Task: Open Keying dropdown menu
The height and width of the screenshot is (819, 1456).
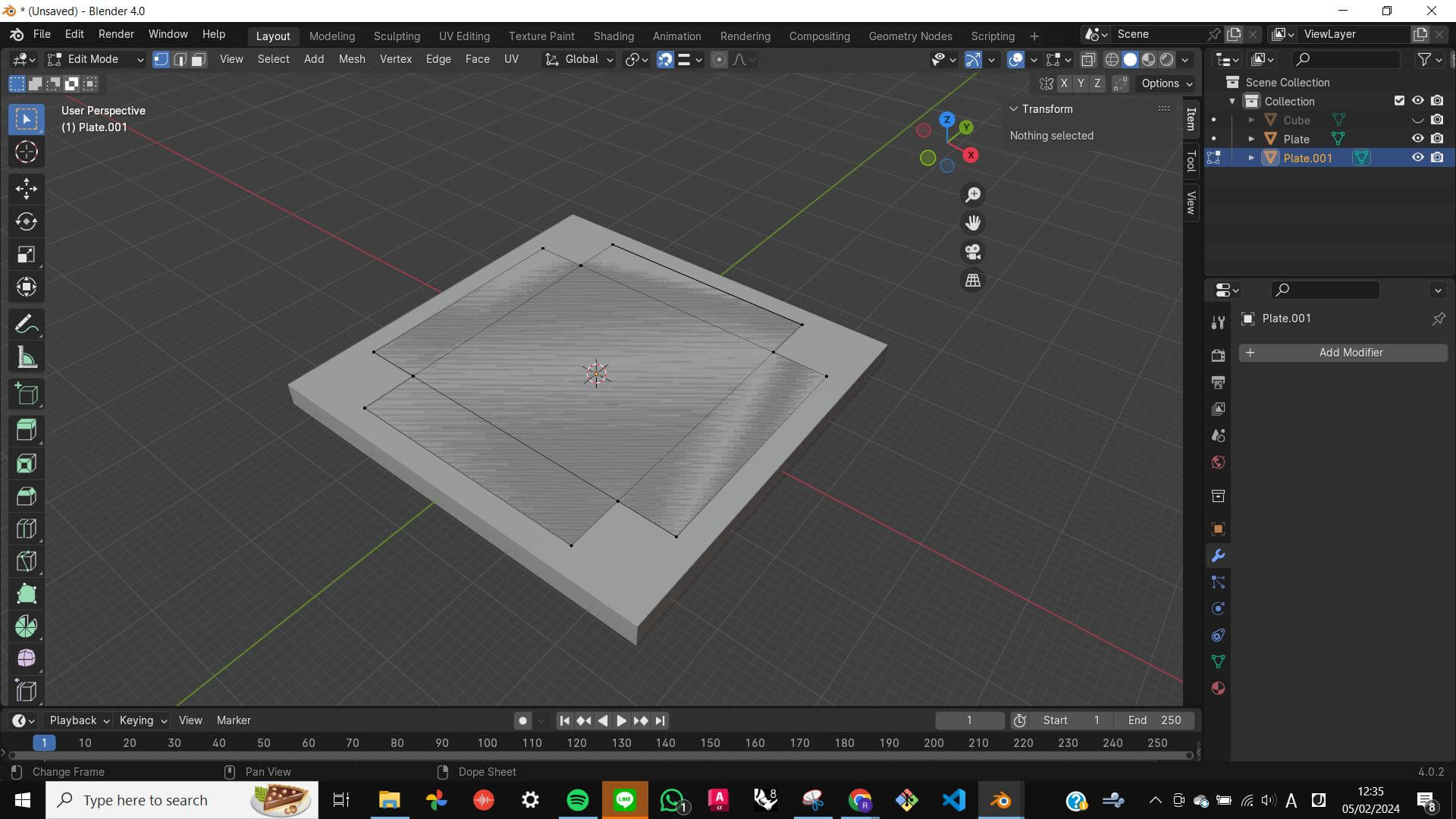Action: point(143,720)
